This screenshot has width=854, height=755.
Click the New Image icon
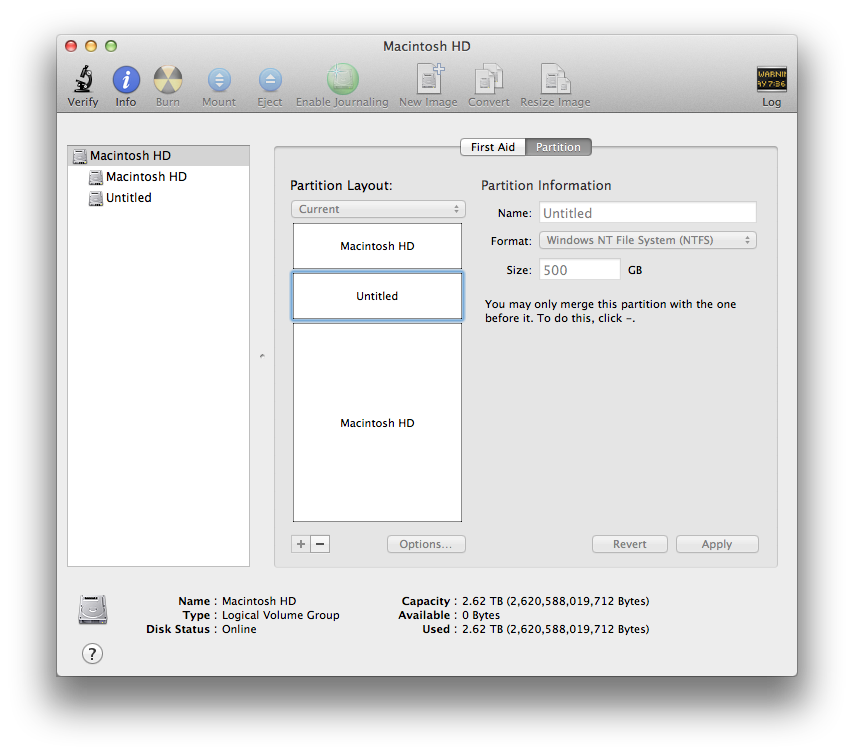(429, 79)
